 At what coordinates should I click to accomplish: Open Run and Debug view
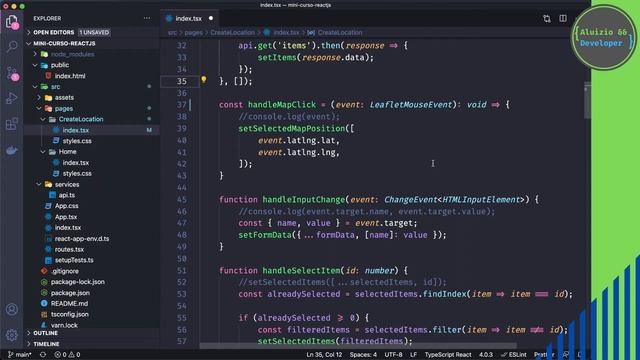pyautogui.click(x=12, y=98)
